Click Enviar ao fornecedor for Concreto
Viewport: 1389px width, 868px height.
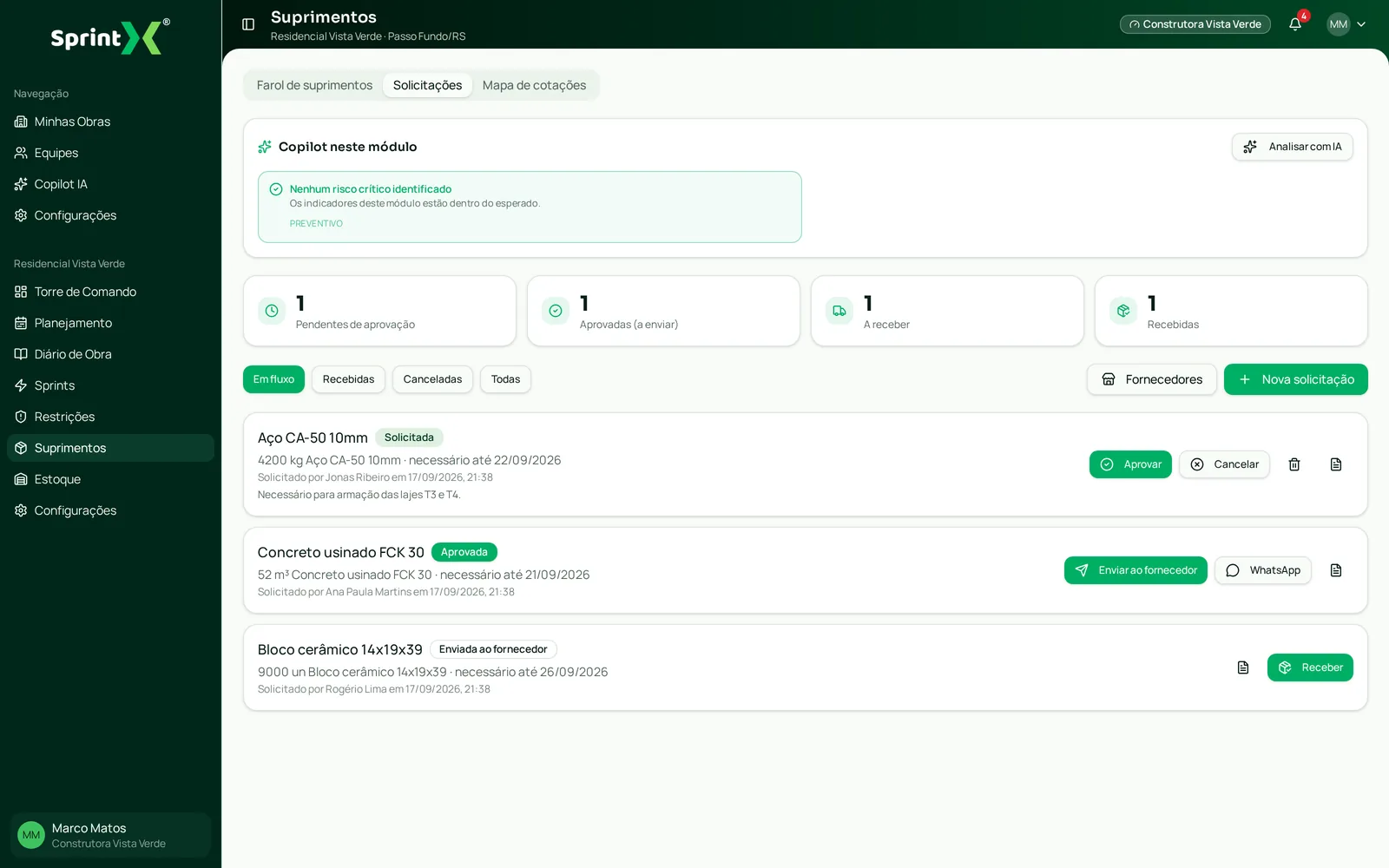coord(1136,570)
